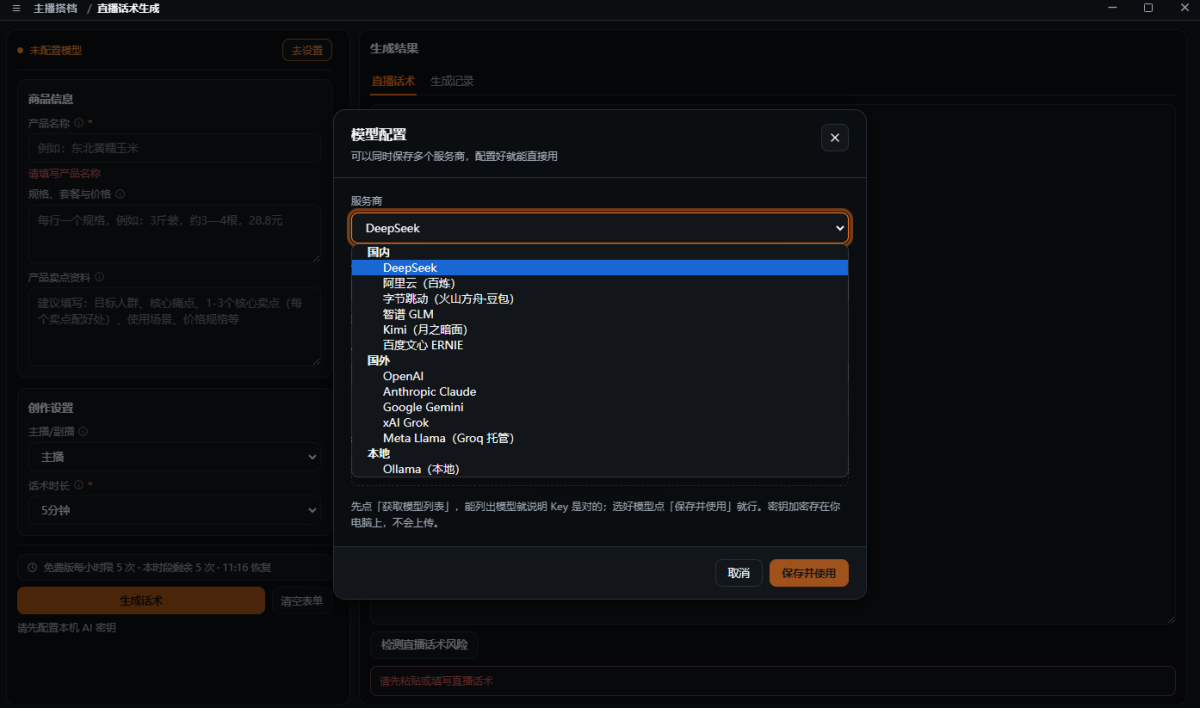This screenshot has width=1200, height=708.
Task: Choose Google Gemini provider option
Action: click(600, 407)
